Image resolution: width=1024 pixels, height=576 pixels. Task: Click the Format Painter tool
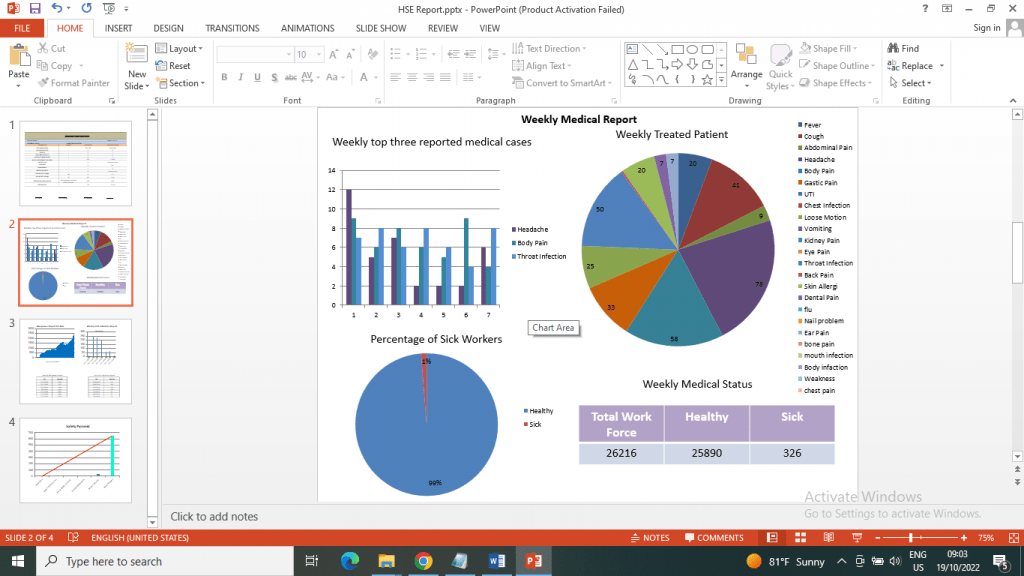coord(73,83)
